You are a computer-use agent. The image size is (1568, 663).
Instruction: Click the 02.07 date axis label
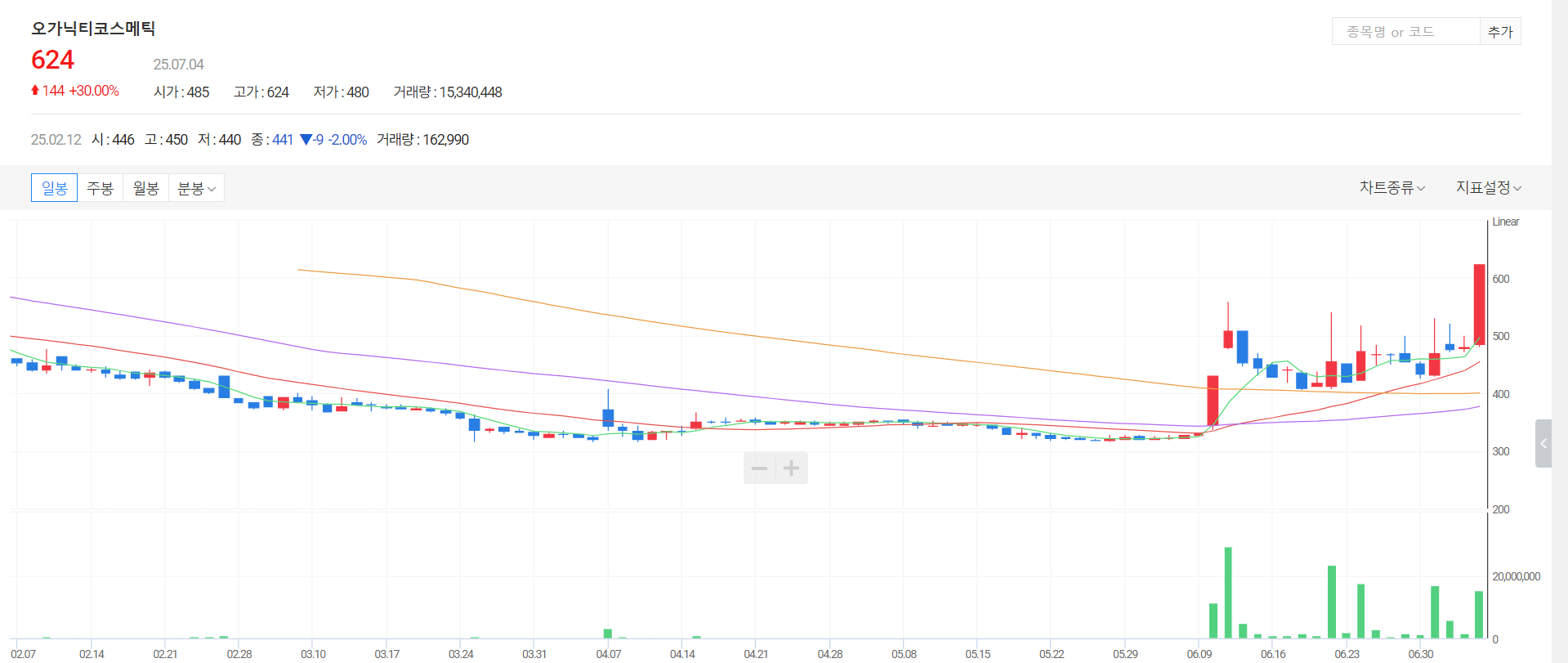23,654
